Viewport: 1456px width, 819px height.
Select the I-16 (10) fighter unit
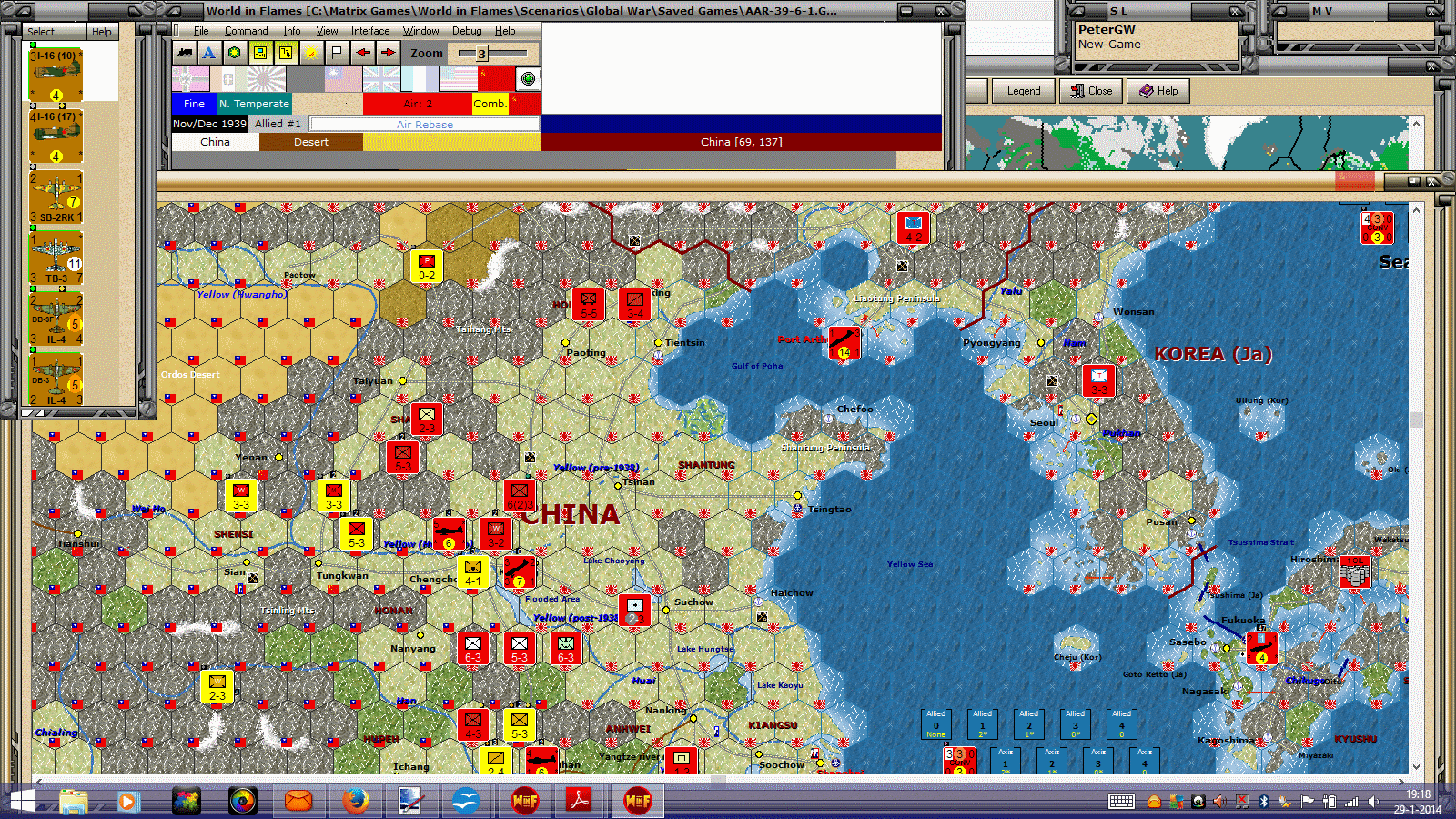56,75
